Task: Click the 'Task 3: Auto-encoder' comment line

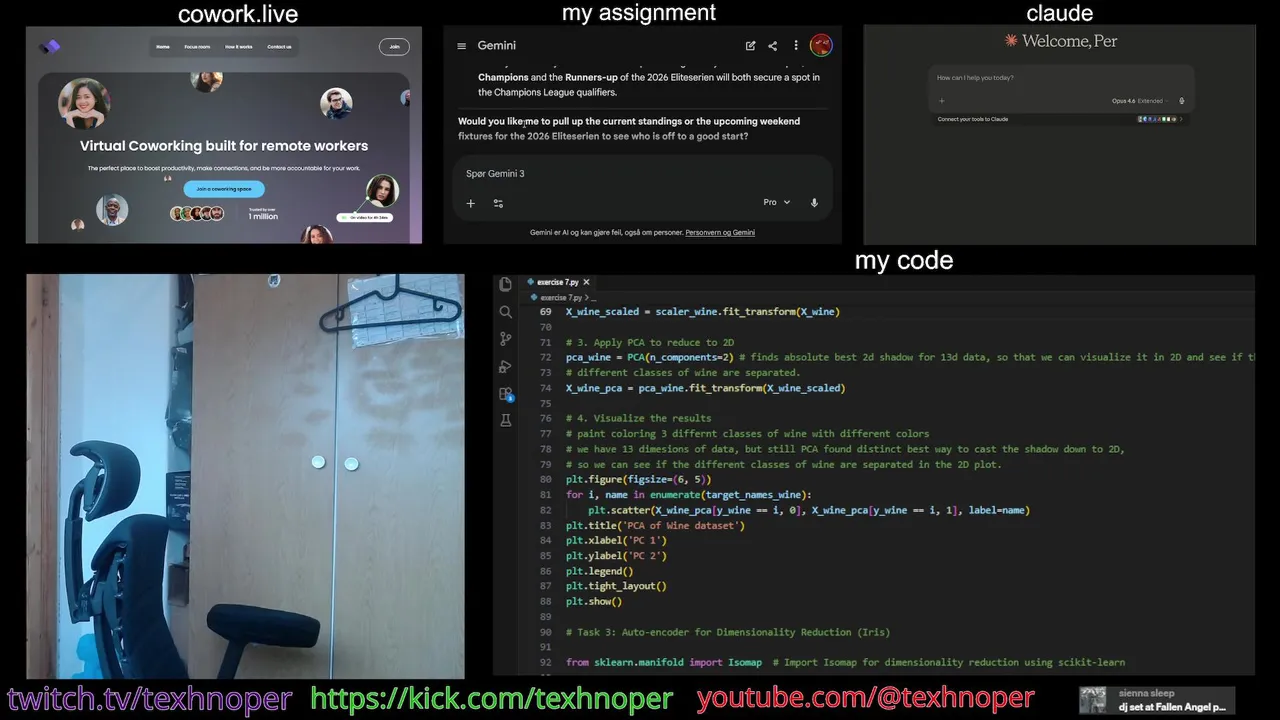Action: click(x=727, y=632)
